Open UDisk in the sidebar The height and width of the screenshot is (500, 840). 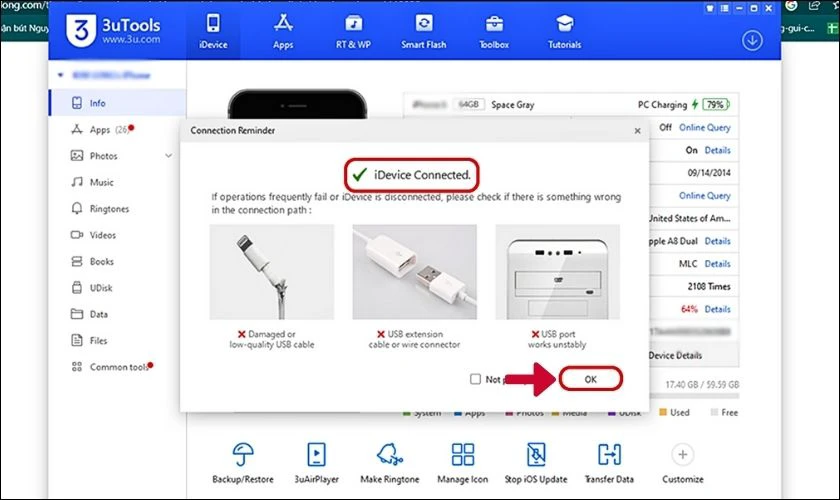coord(118,288)
